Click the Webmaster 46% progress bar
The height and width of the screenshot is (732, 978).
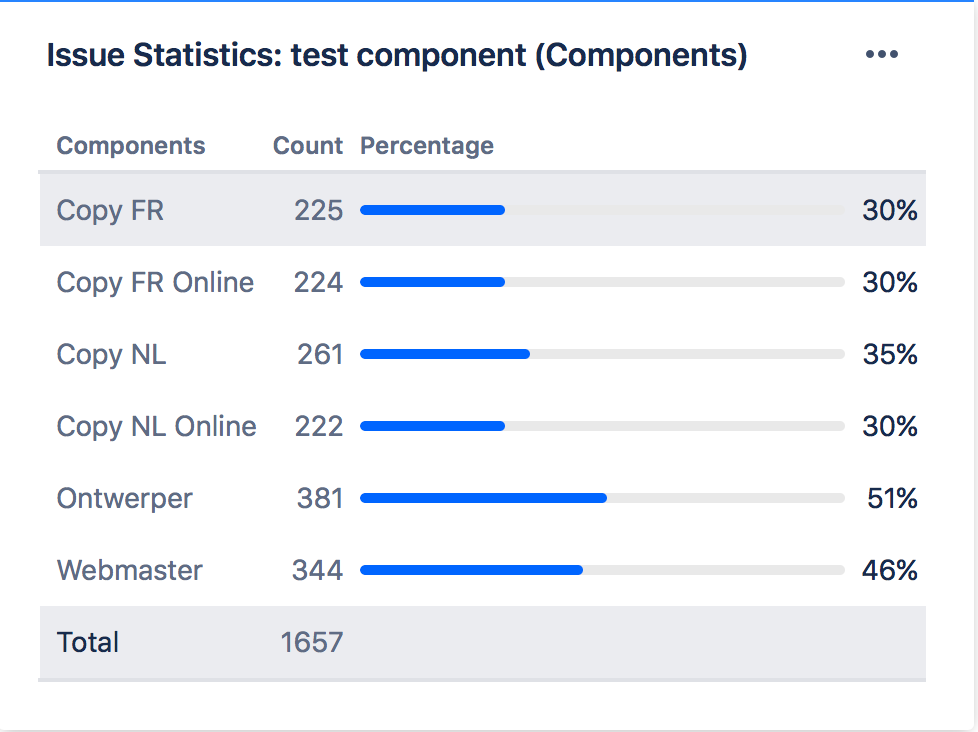pyautogui.click(x=603, y=570)
